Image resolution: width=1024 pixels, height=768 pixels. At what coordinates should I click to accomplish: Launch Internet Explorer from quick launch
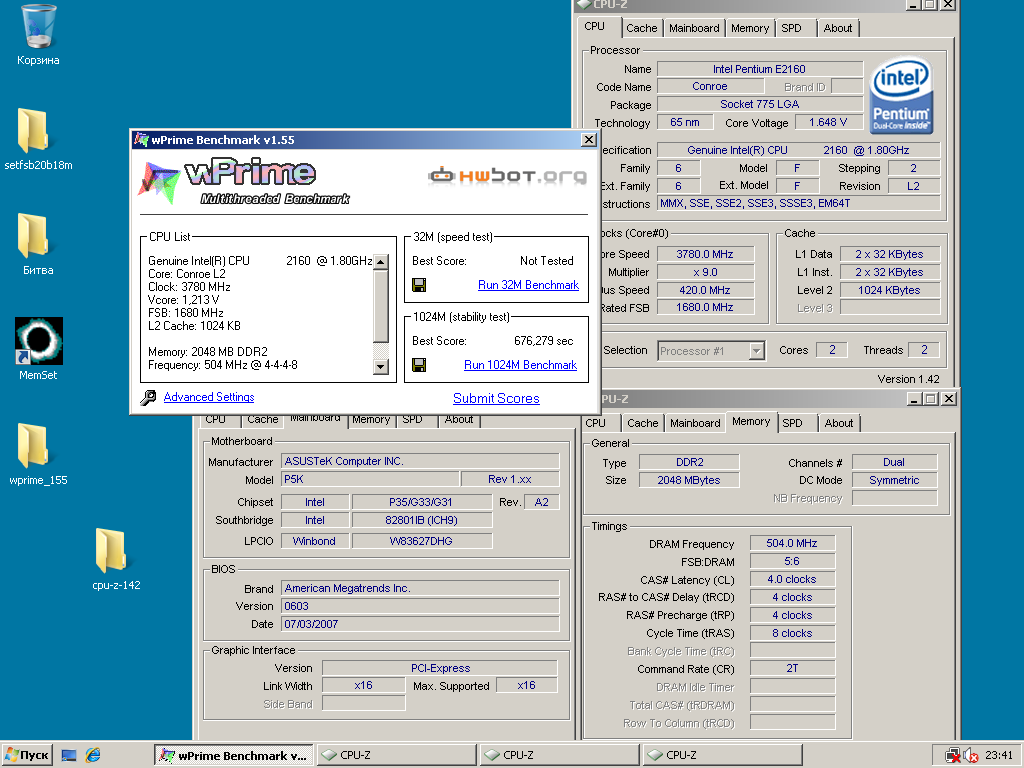[93, 755]
